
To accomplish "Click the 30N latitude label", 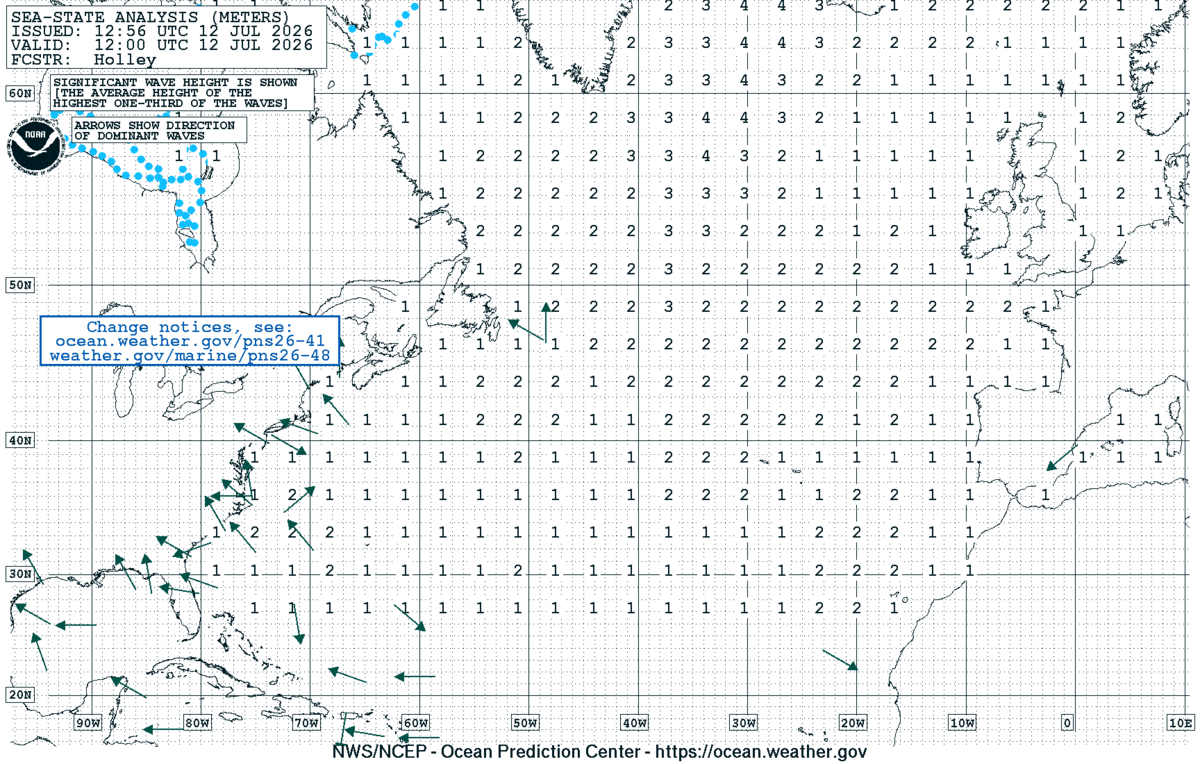I will [x=20, y=574].
